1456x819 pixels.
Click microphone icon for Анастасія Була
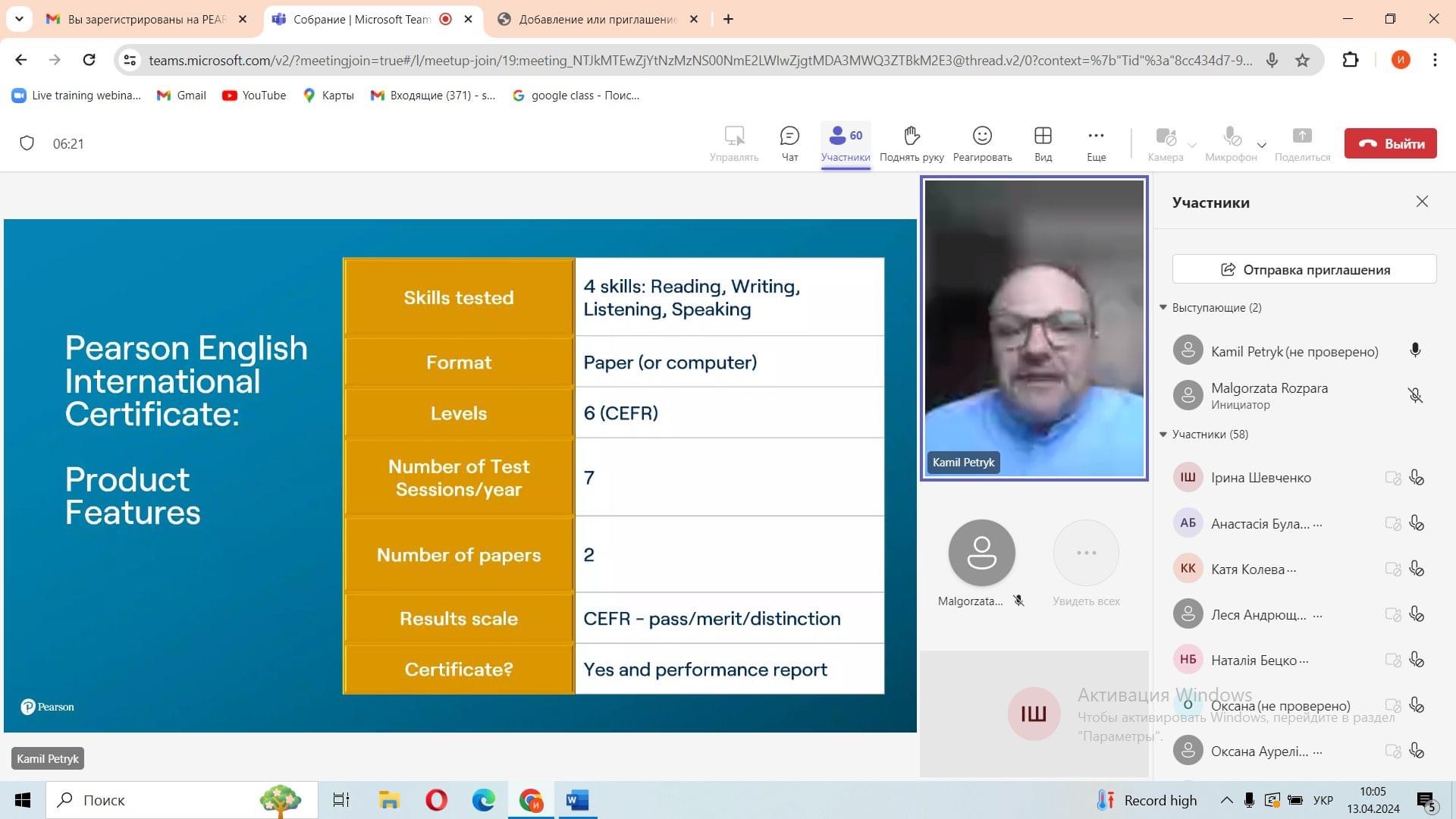coord(1416,523)
